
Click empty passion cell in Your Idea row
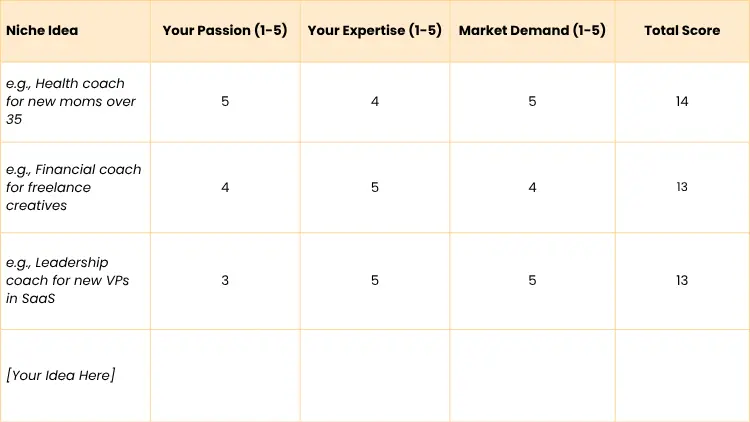click(x=225, y=375)
